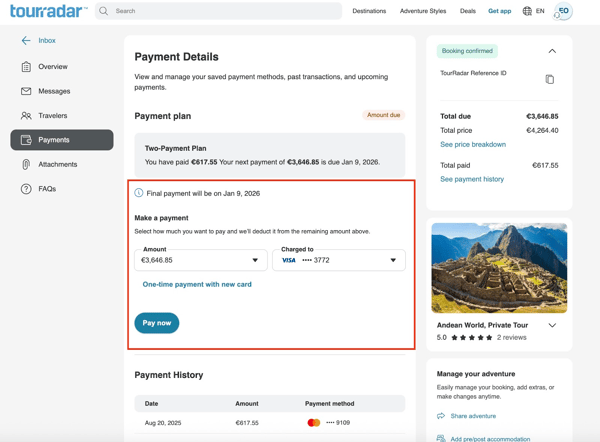Open the Amount dropdown

(201, 260)
